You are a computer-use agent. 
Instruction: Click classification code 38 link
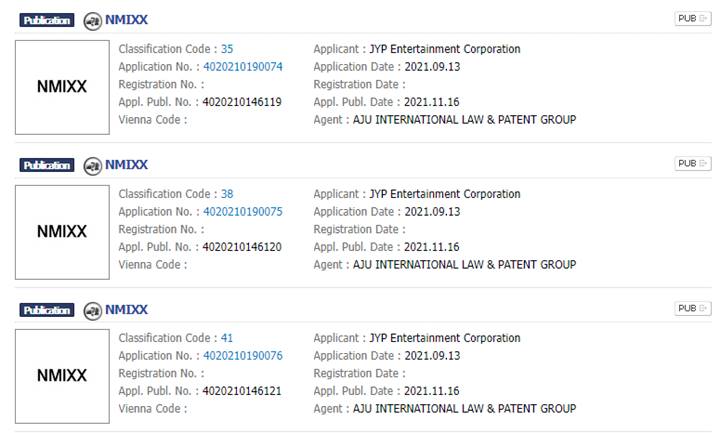pyautogui.click(x=227, y=194)
